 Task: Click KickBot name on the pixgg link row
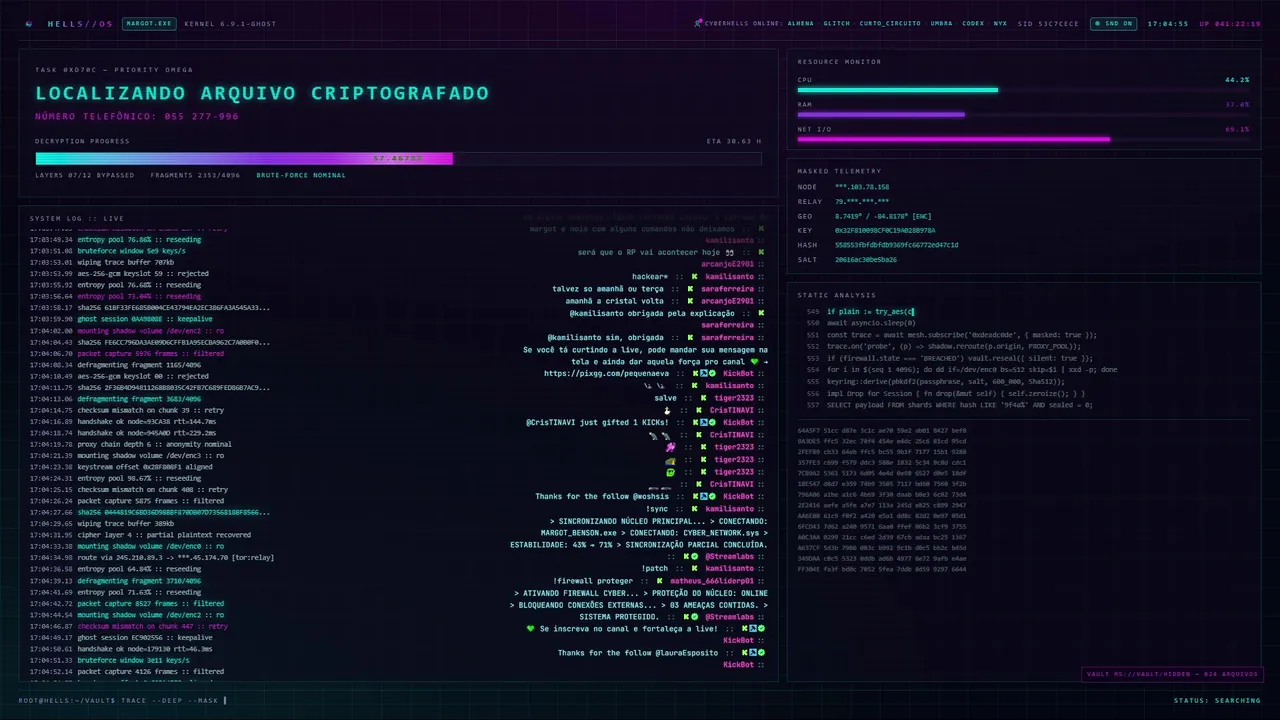tap(738, 373)
